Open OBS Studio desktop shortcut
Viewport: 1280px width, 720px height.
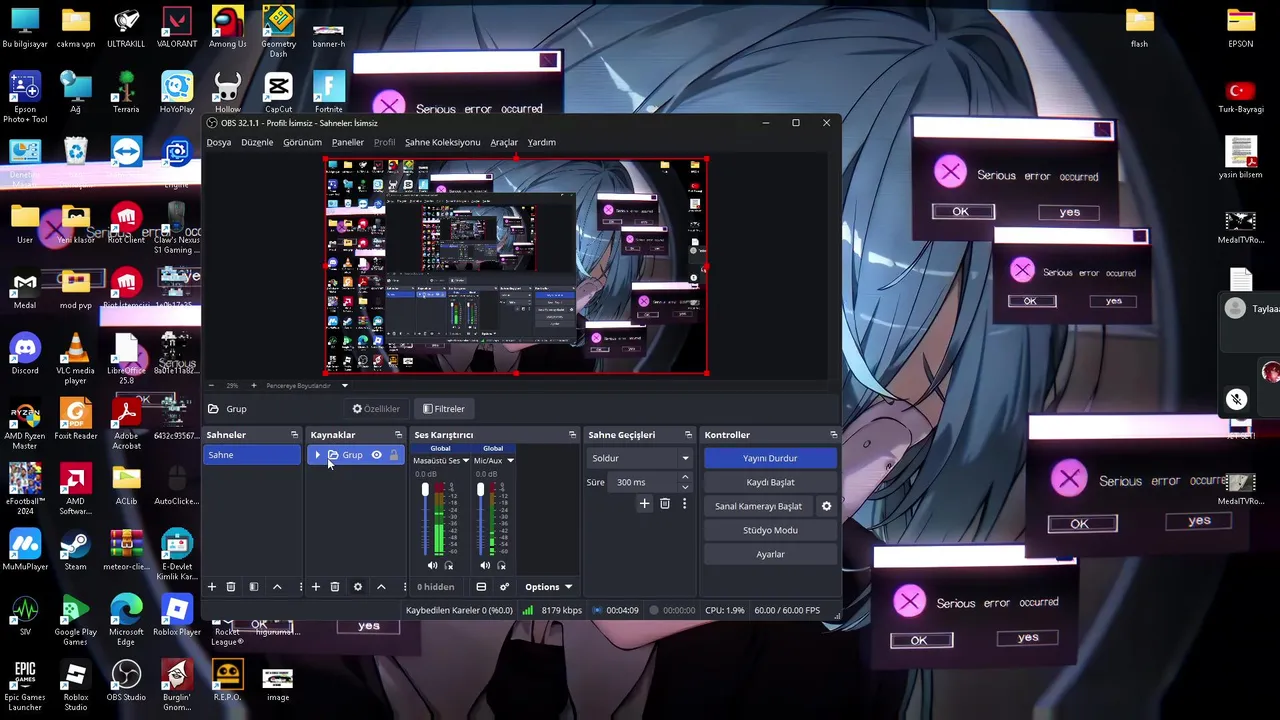pos(126,681)
